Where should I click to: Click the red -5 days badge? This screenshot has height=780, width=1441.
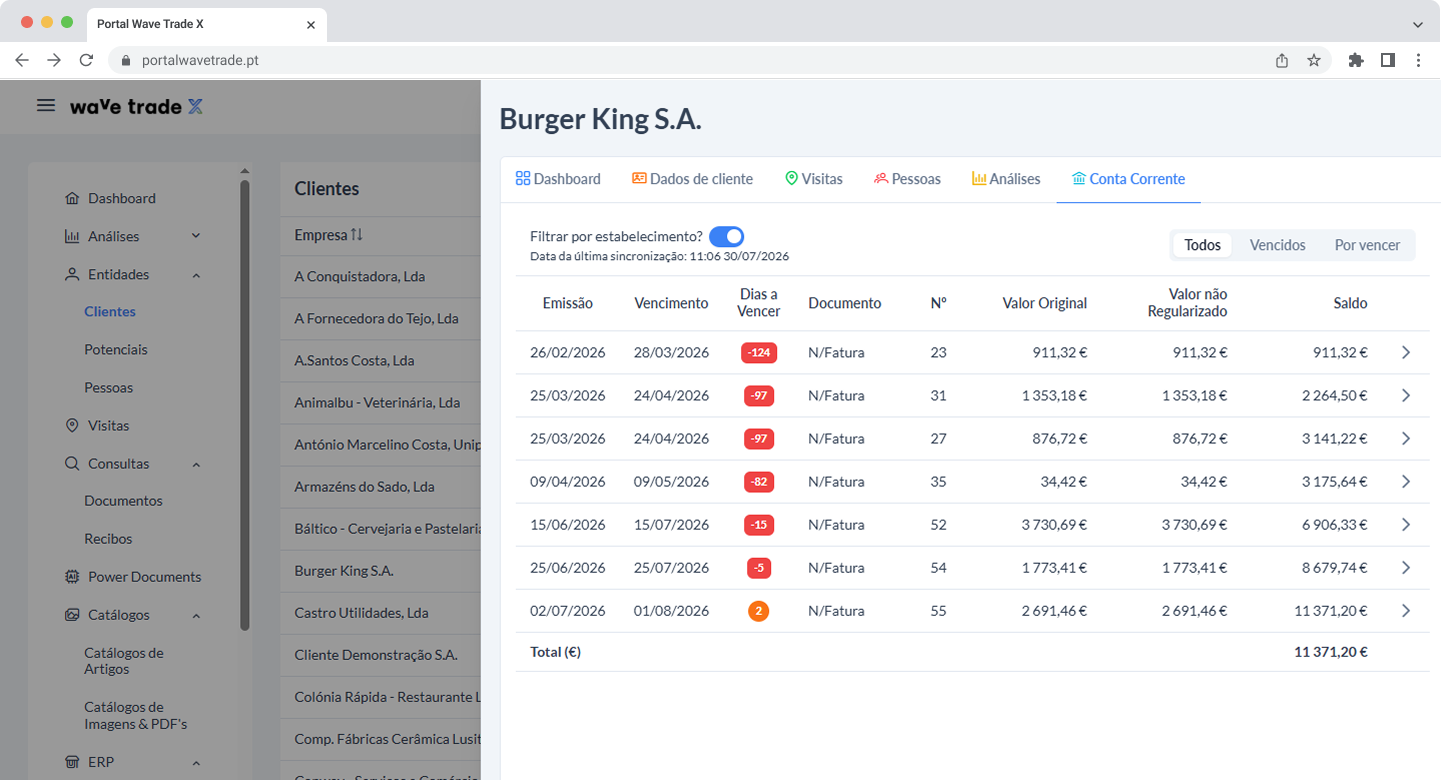click(x=759, y=568)
